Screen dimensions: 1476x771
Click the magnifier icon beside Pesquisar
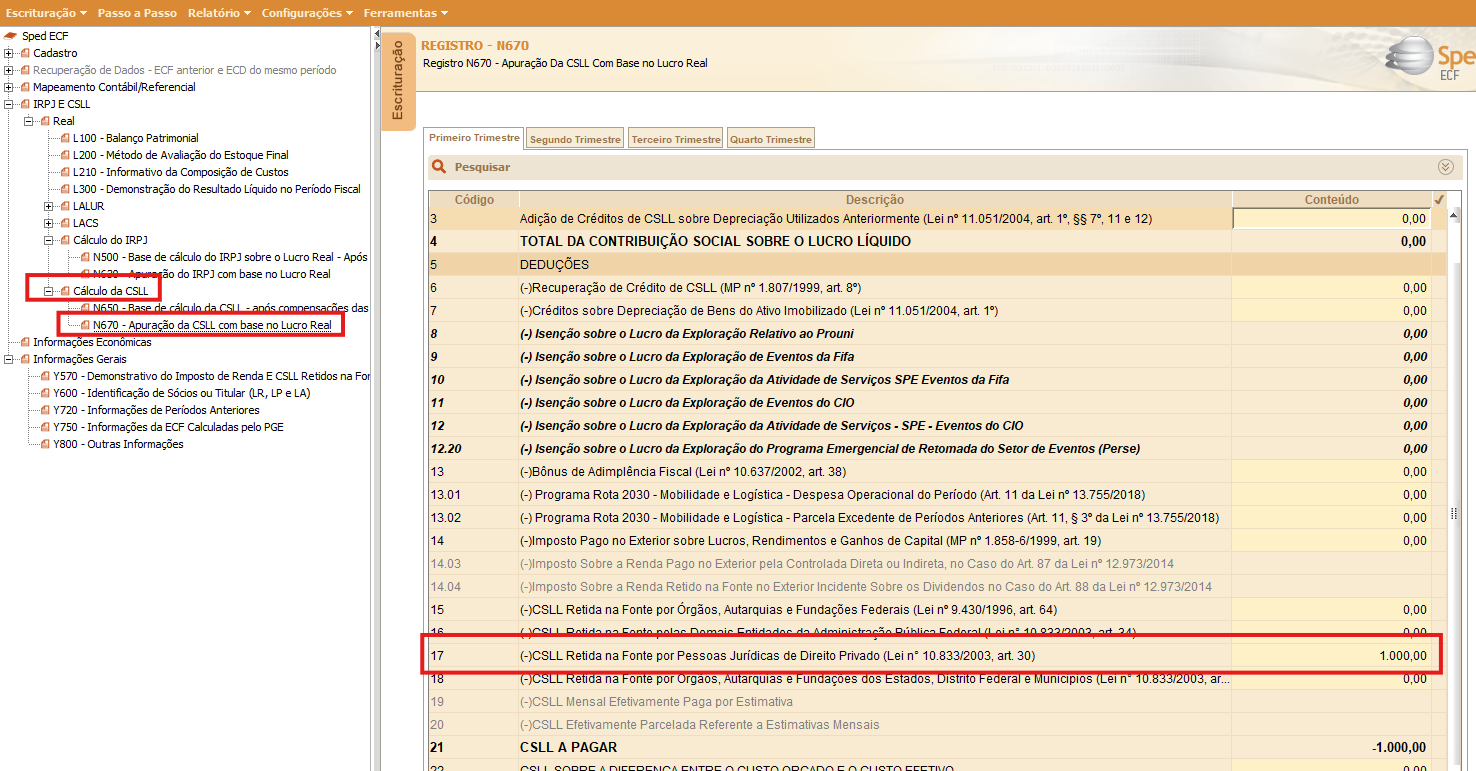tap(439, 167)
